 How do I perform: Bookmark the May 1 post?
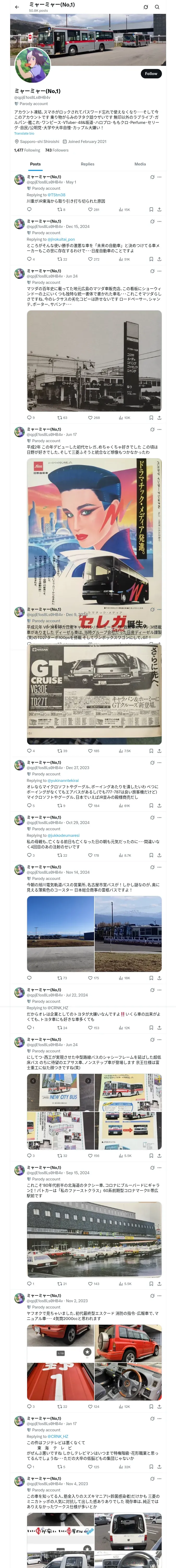151,209
